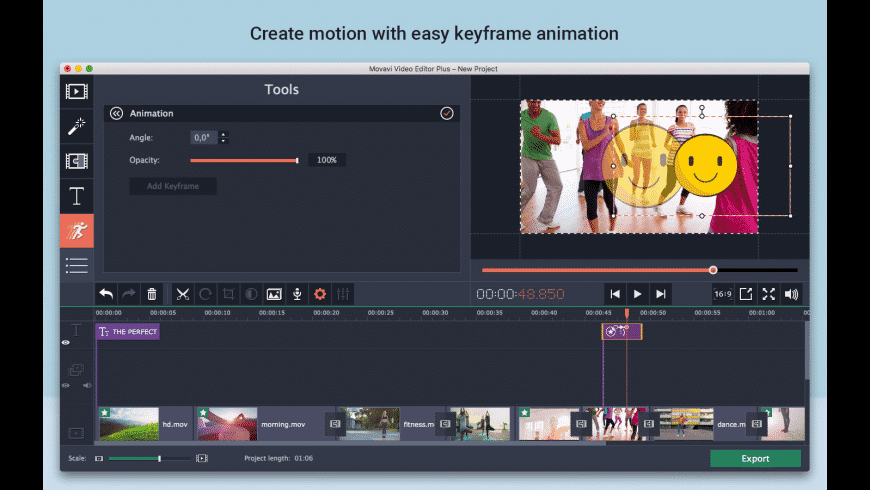
Task: Click the Angle value field
Action: 204,137
